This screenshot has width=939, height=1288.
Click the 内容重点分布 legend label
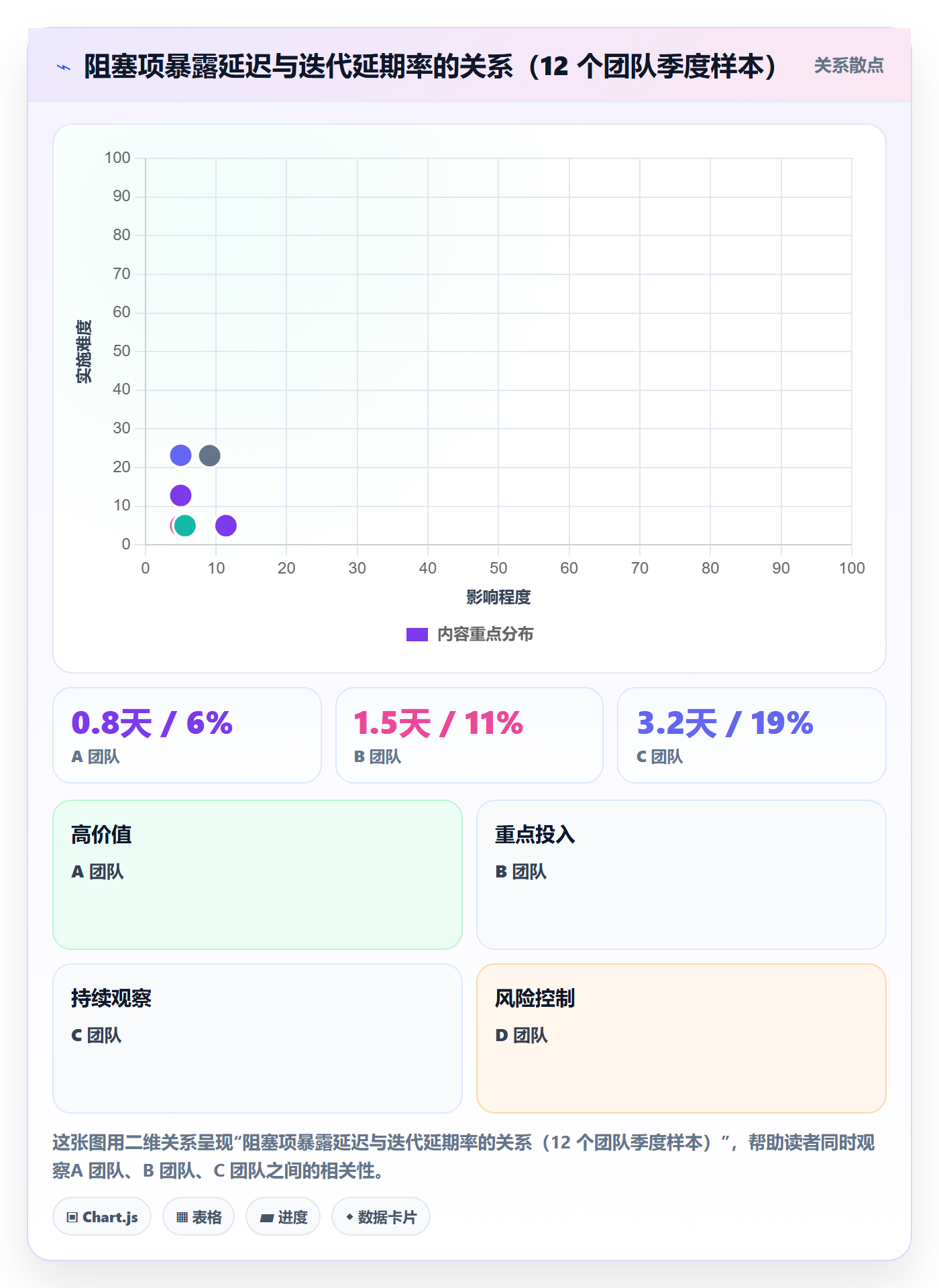485,635
